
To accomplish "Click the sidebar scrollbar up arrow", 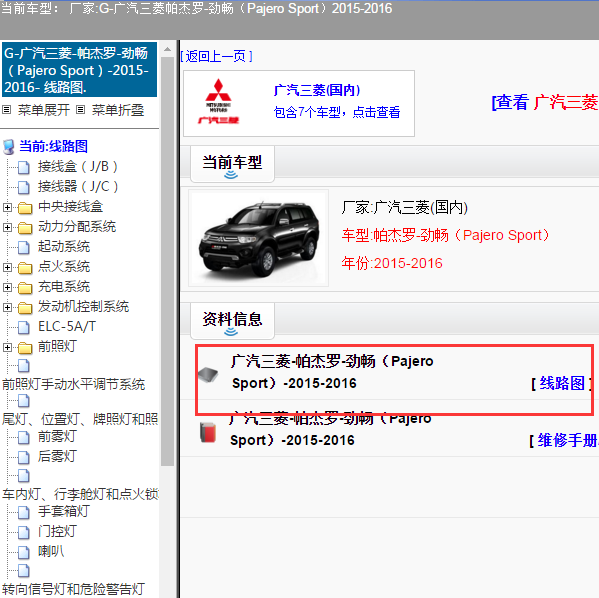I will (167, 49).
